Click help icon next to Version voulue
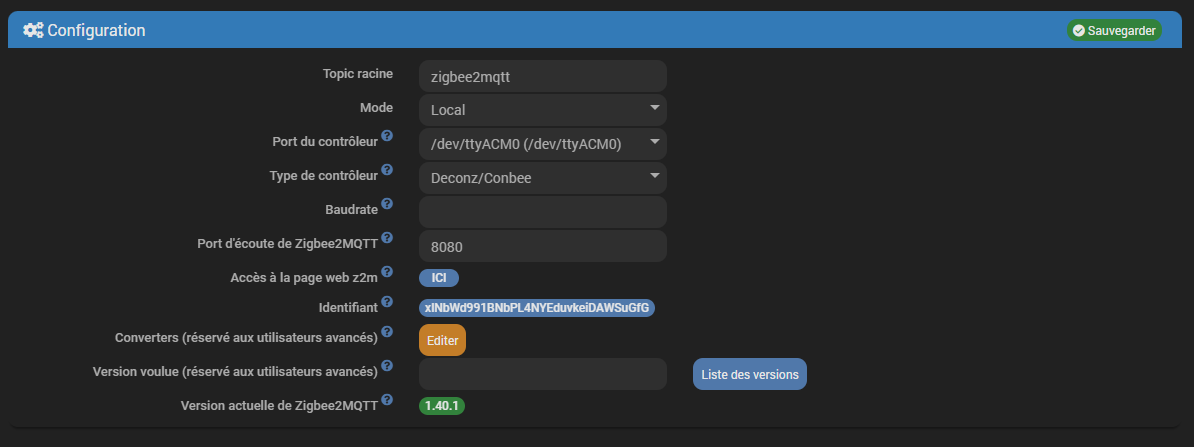Screen dimensions: 1194x447 coord(387,365)
